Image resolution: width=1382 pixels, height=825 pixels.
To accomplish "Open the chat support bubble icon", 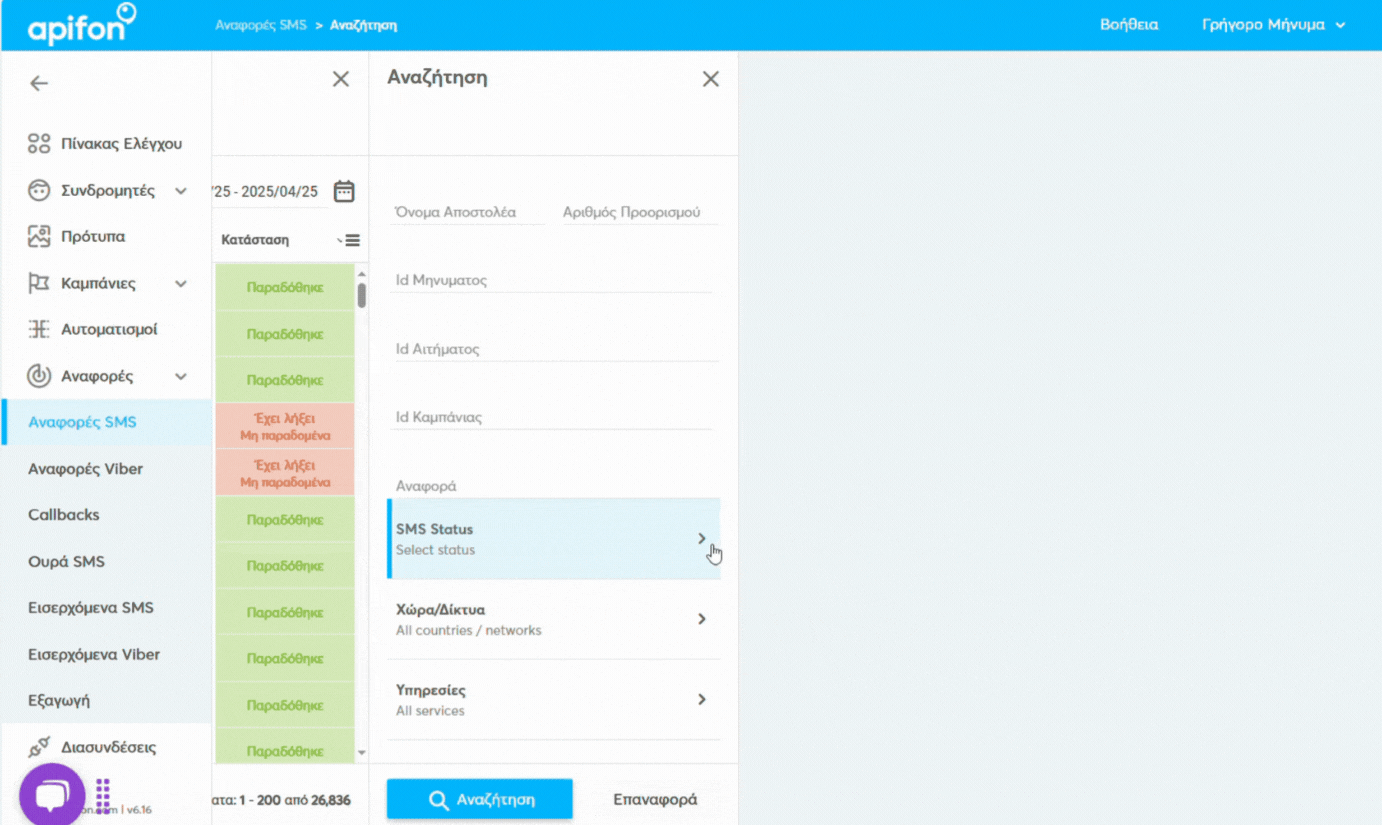I will coord(51,793).
